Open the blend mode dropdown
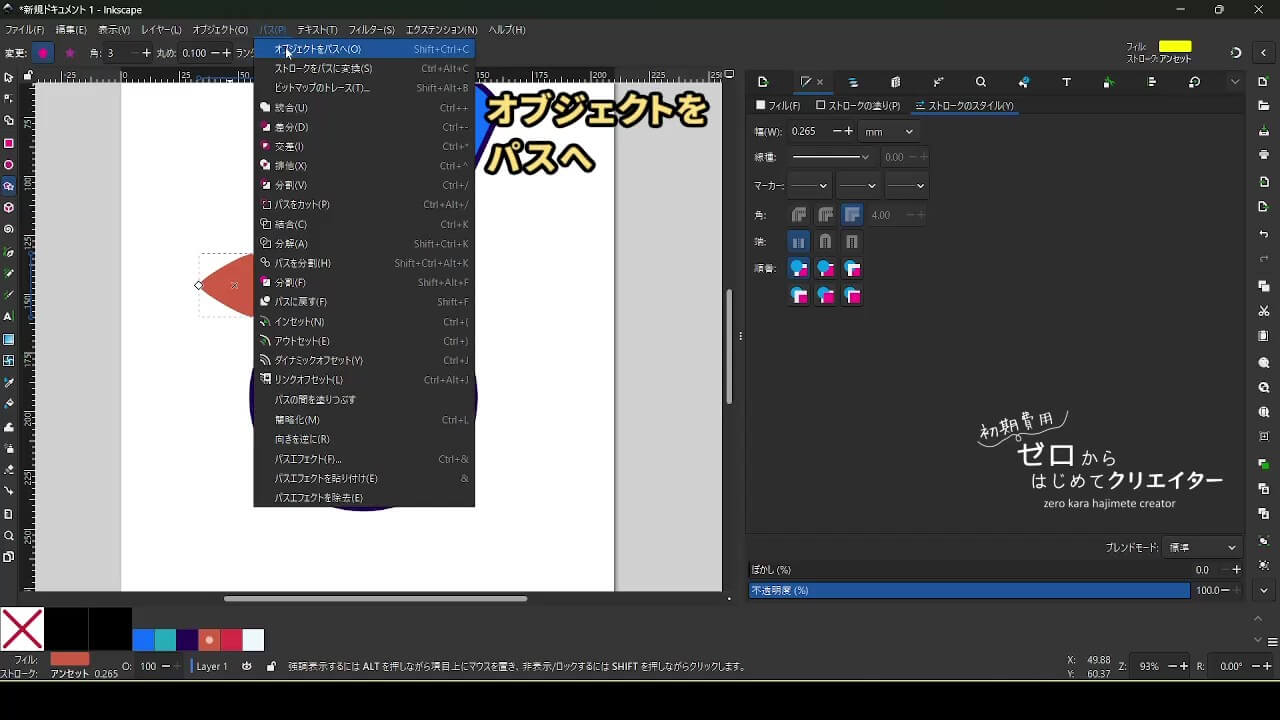Screen dimensions: 1280x720 click(x=1202, y=548)
